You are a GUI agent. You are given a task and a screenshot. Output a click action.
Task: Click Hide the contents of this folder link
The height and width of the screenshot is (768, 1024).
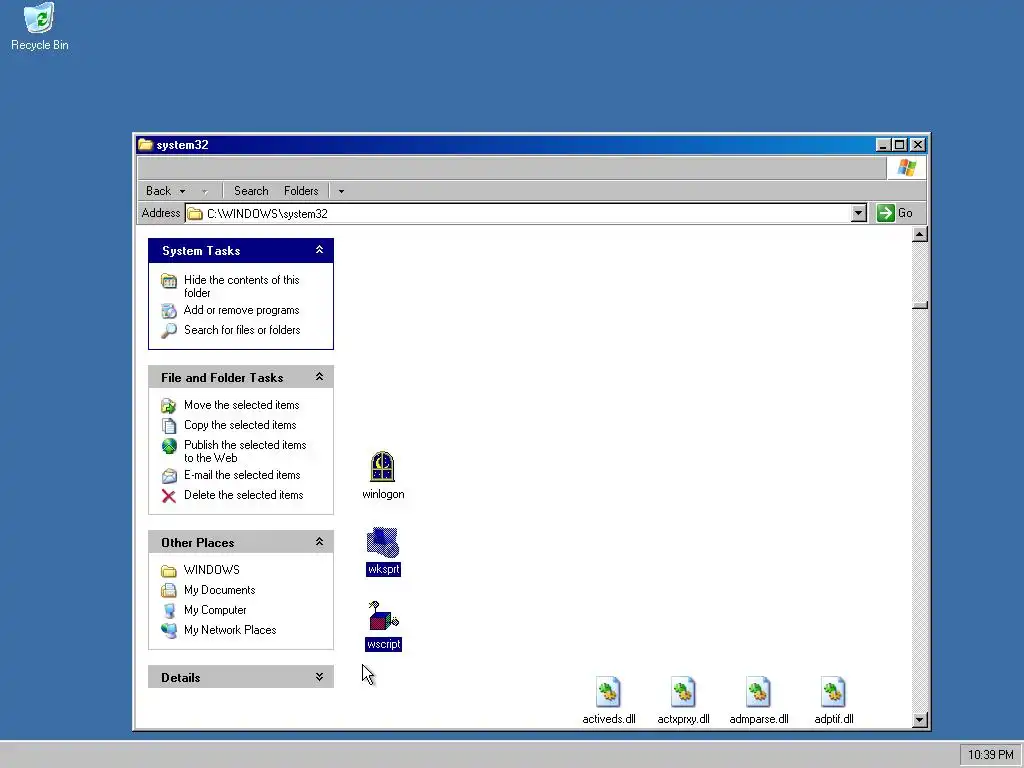point(242,286)
